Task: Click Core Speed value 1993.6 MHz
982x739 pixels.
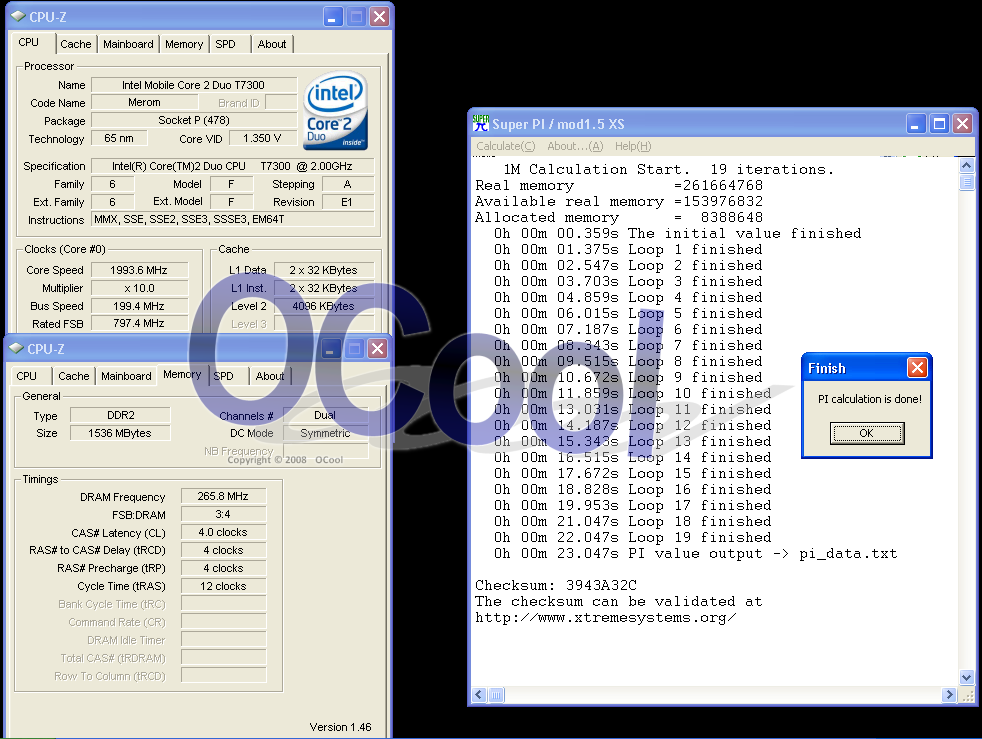Action: pyautogui.click(x=139, y=270)
